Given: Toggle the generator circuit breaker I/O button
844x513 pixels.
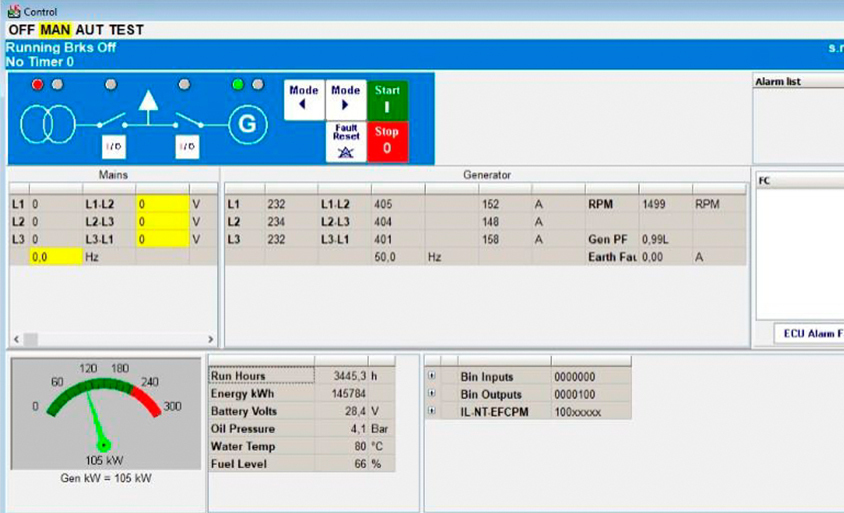Looking at the screenshot, I should tap(187, 146).
